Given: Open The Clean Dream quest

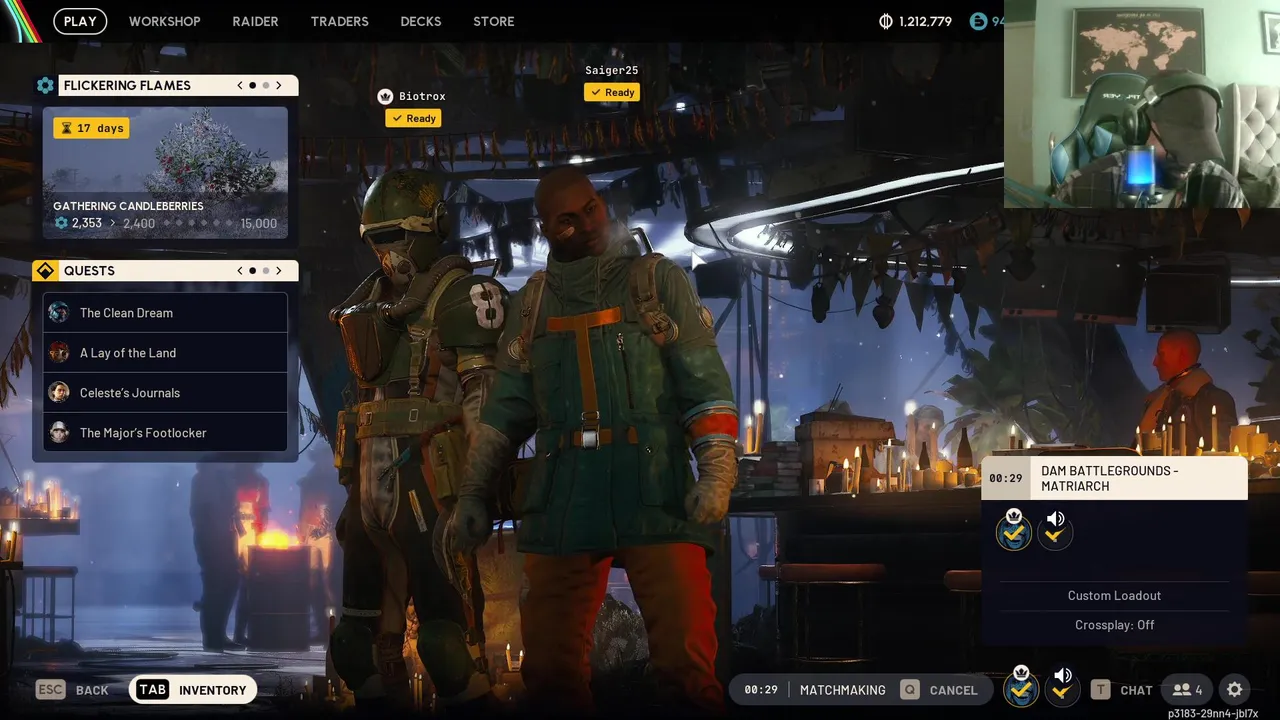Looking at the screenshot, I should (x=165, y=313).
